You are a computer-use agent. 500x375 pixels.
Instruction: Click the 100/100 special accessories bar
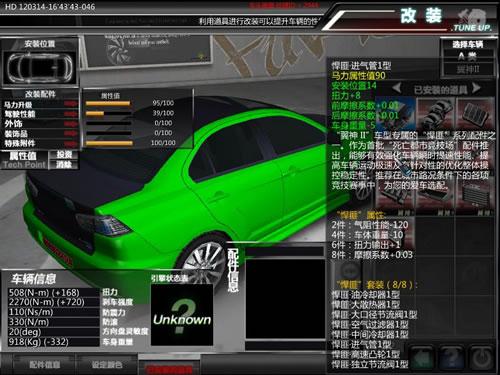click(109, 143)
